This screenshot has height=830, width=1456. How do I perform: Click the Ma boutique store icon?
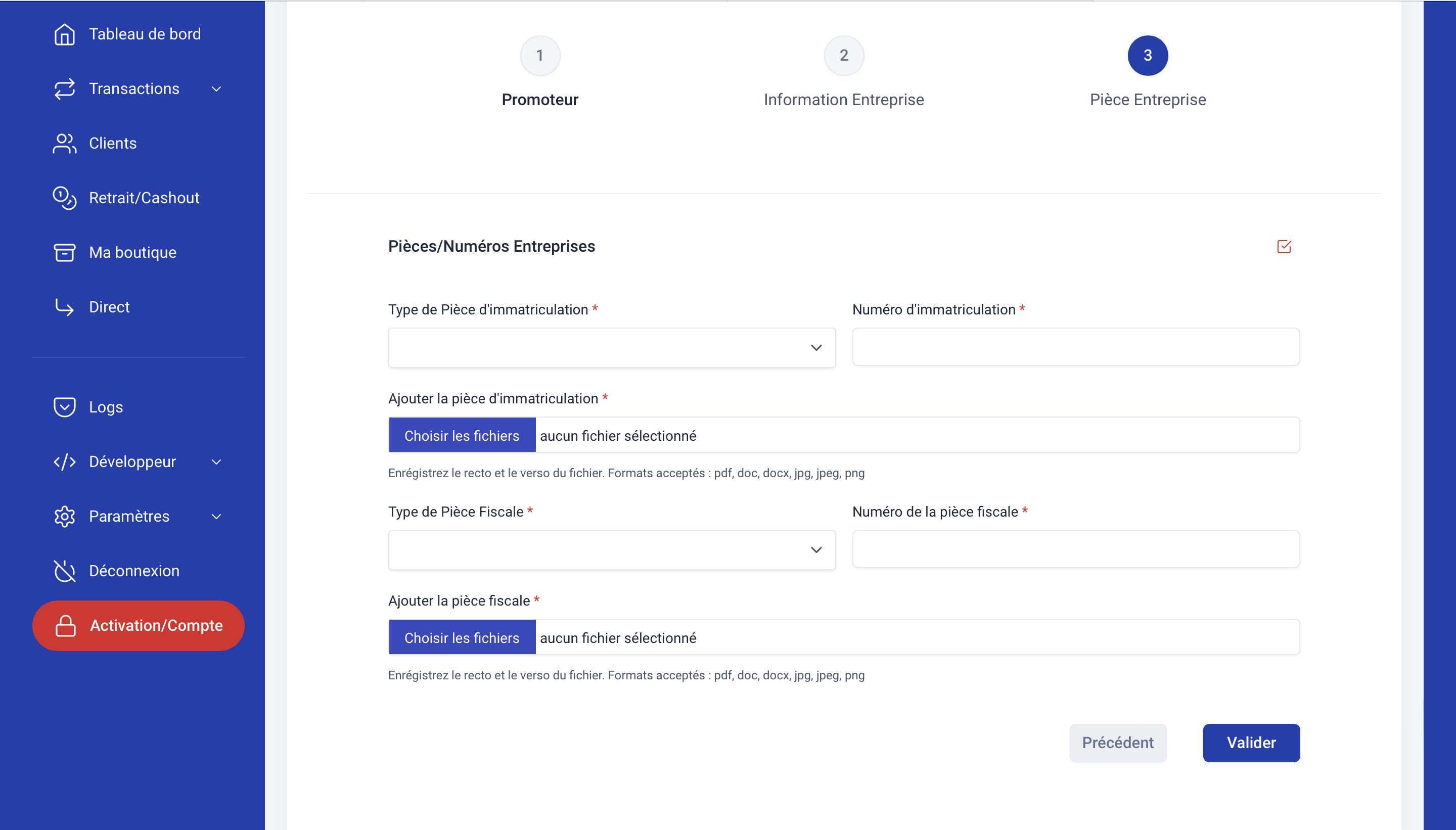point(64,253)
